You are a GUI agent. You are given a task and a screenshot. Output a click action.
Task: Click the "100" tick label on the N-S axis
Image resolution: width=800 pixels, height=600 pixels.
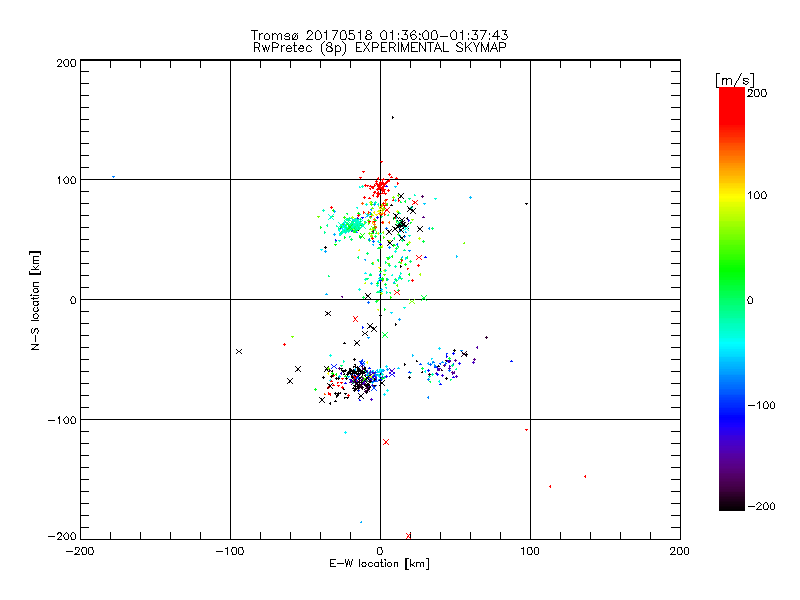pos(66,180)
